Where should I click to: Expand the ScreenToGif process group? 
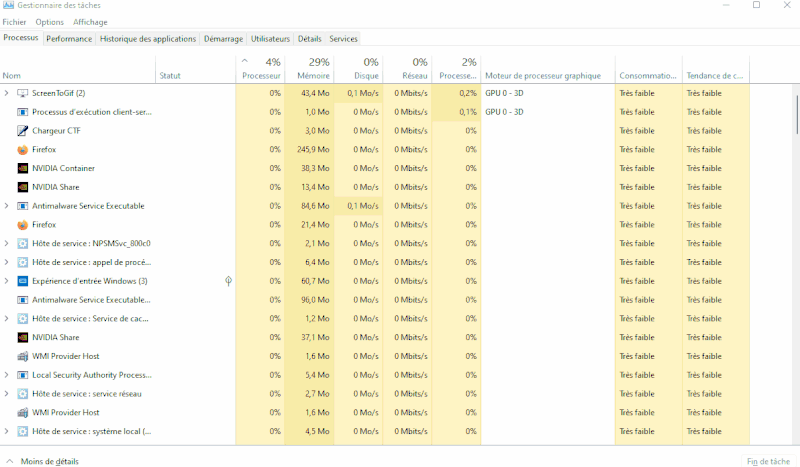(7, 93)
